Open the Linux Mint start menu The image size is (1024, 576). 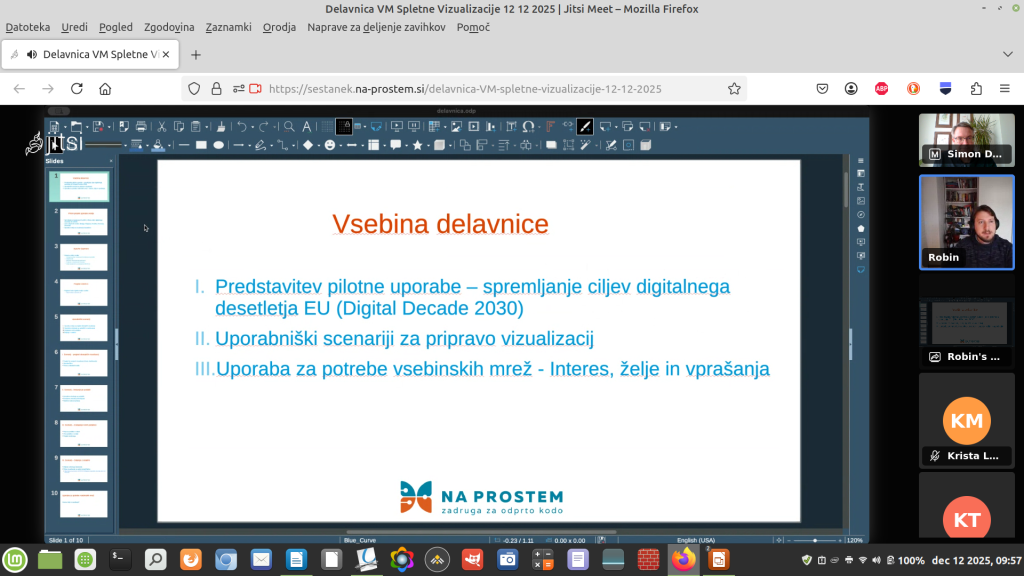(x=15, y=559)
